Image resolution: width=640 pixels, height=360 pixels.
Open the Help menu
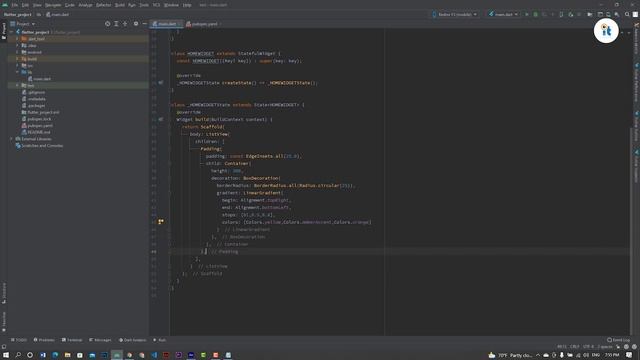click(187, 5)
